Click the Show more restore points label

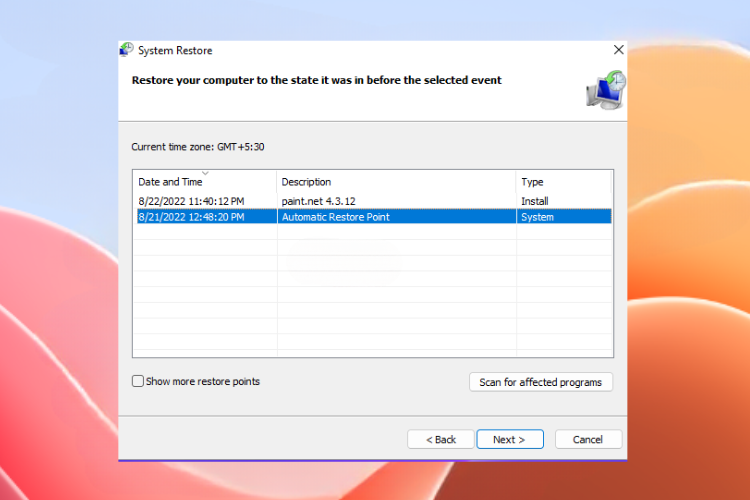[x=203, y=381]
